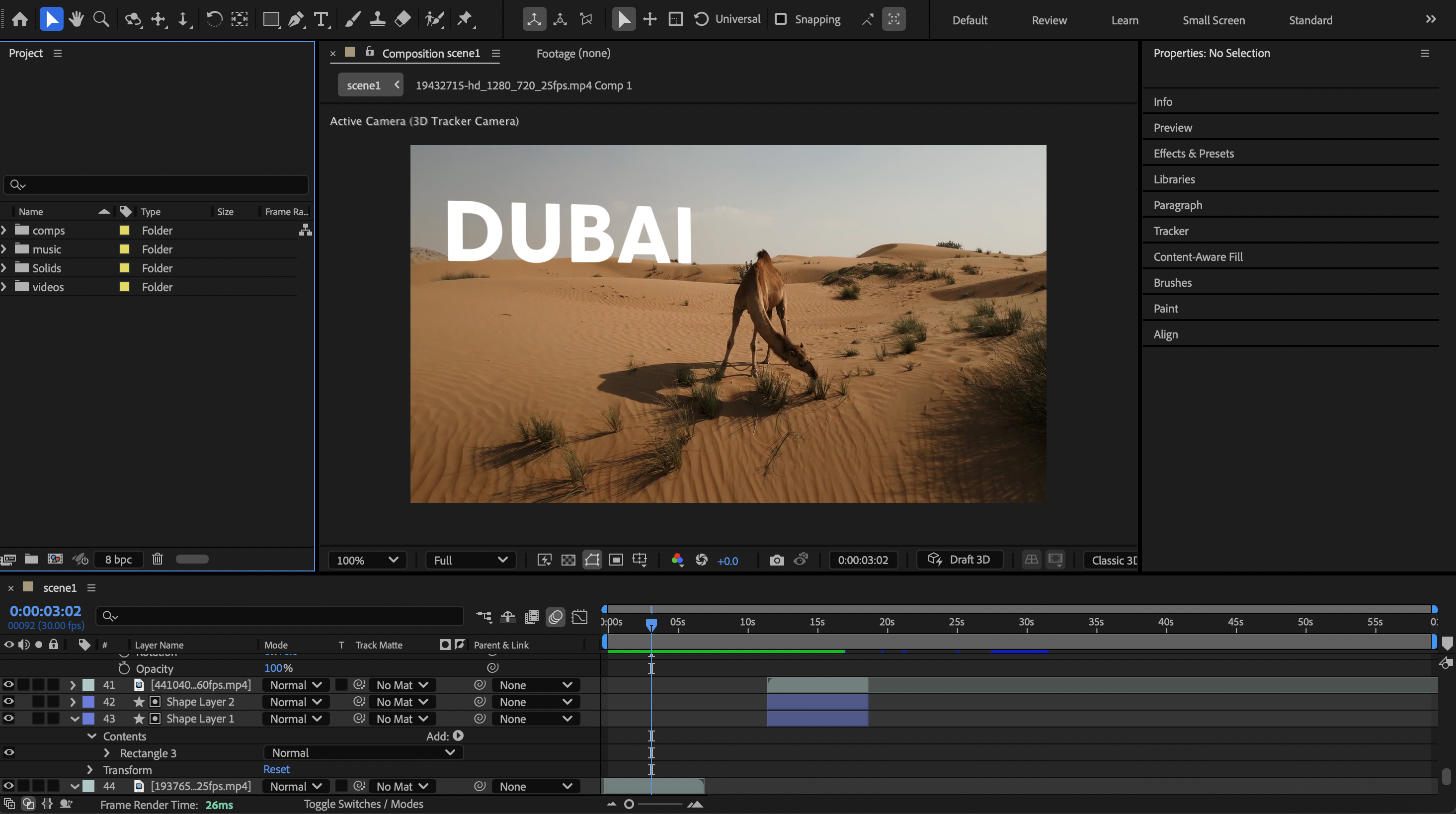
Task: Select the Pen tool
Action: click(x=296, y=19)
